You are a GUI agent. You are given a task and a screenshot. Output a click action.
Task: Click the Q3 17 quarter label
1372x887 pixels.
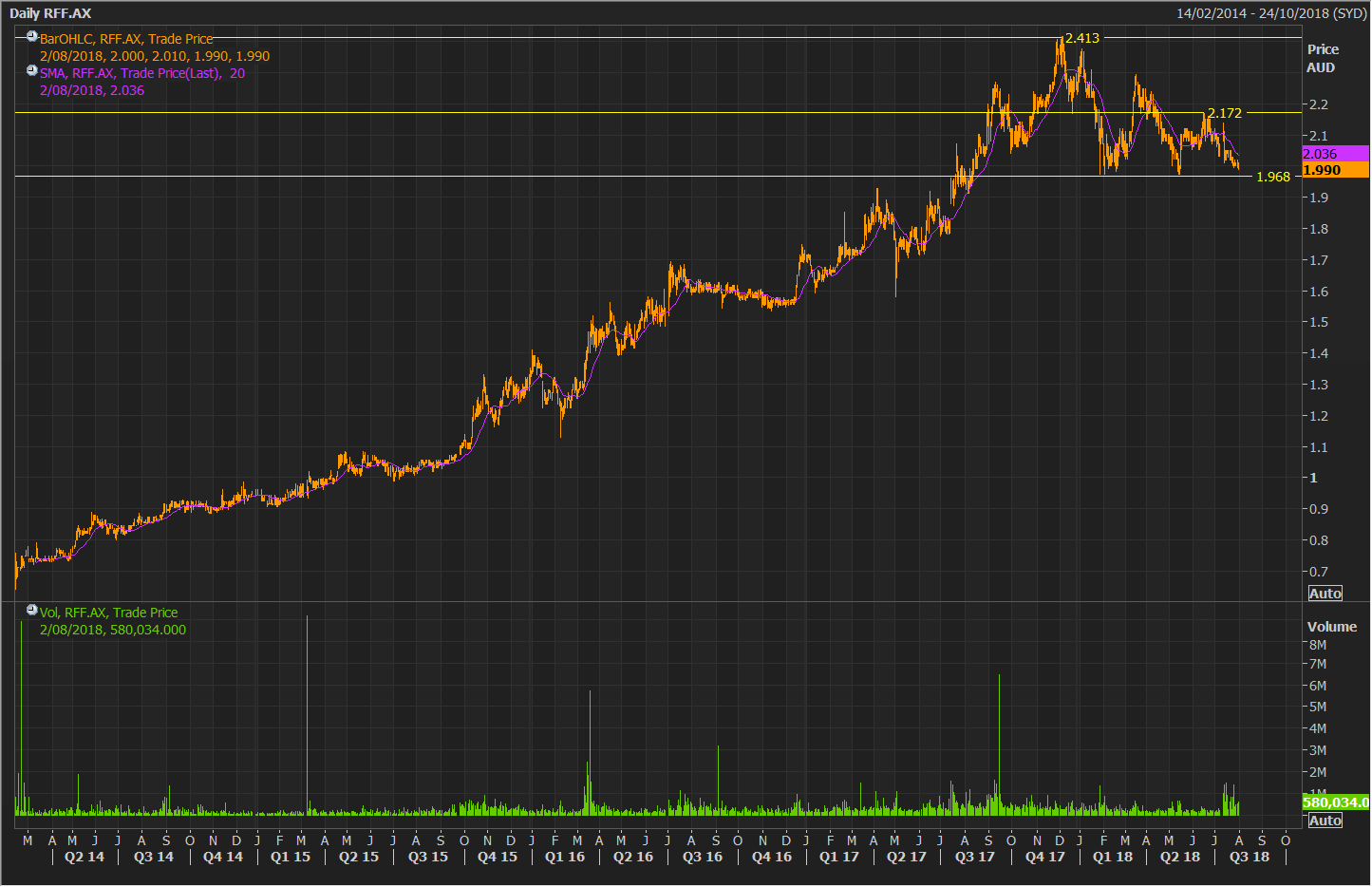click(975, 857)
